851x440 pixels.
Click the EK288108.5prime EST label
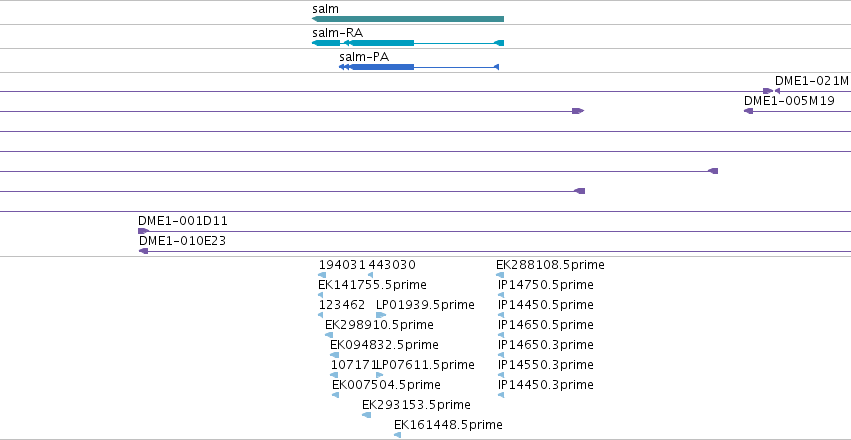click(550, 265)
